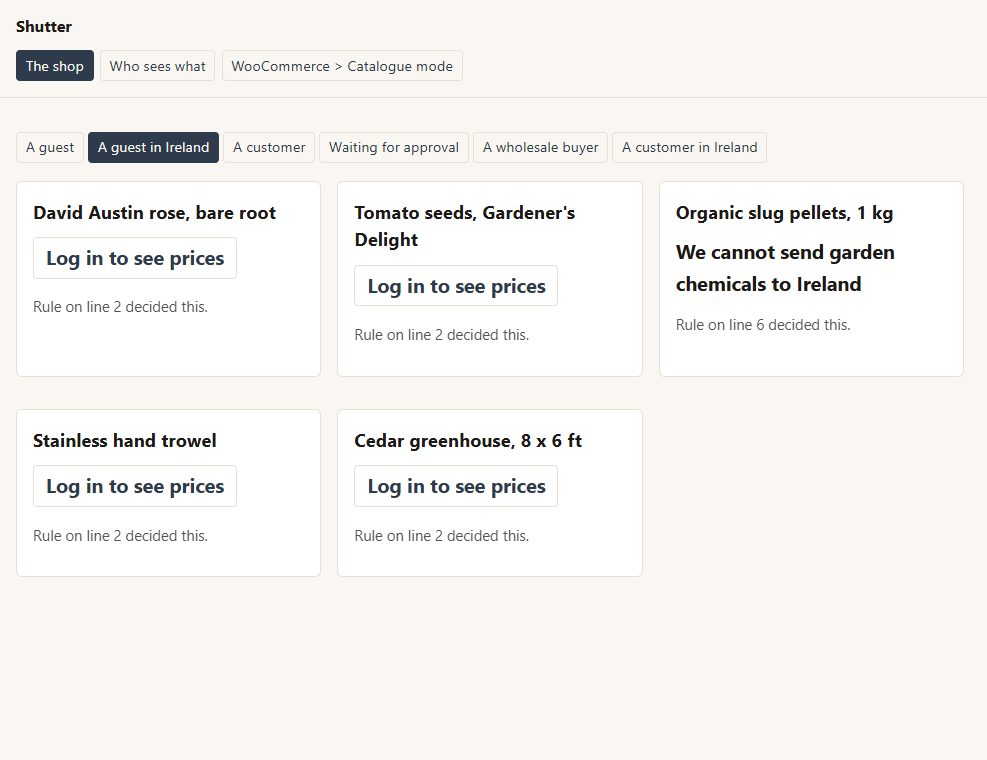Screen dimensions: 987x760
Task: Click the Organic slug pellets, 1 kg title
Action: pos(784,213)
